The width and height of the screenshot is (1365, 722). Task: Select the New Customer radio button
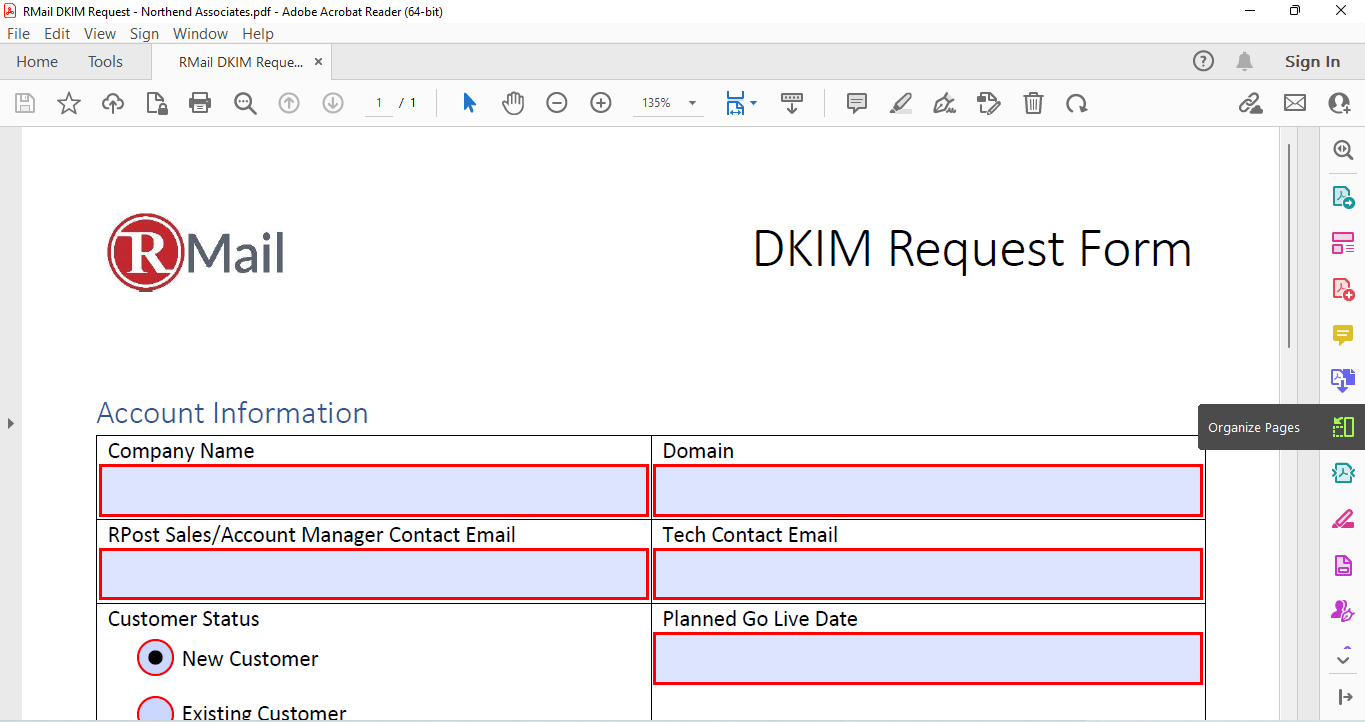155,657
